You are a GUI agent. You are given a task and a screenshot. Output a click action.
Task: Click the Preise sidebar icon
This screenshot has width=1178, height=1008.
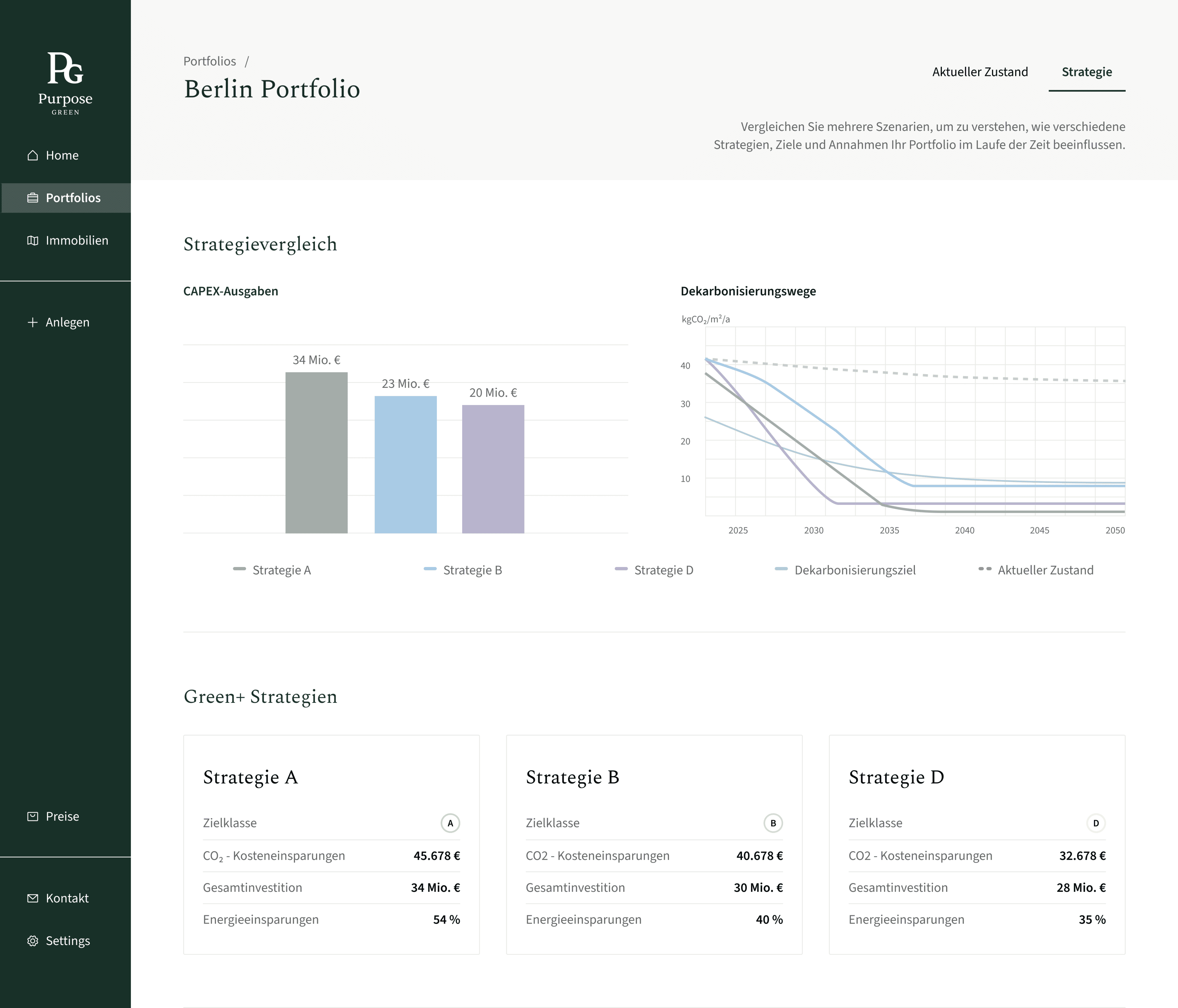32,816
